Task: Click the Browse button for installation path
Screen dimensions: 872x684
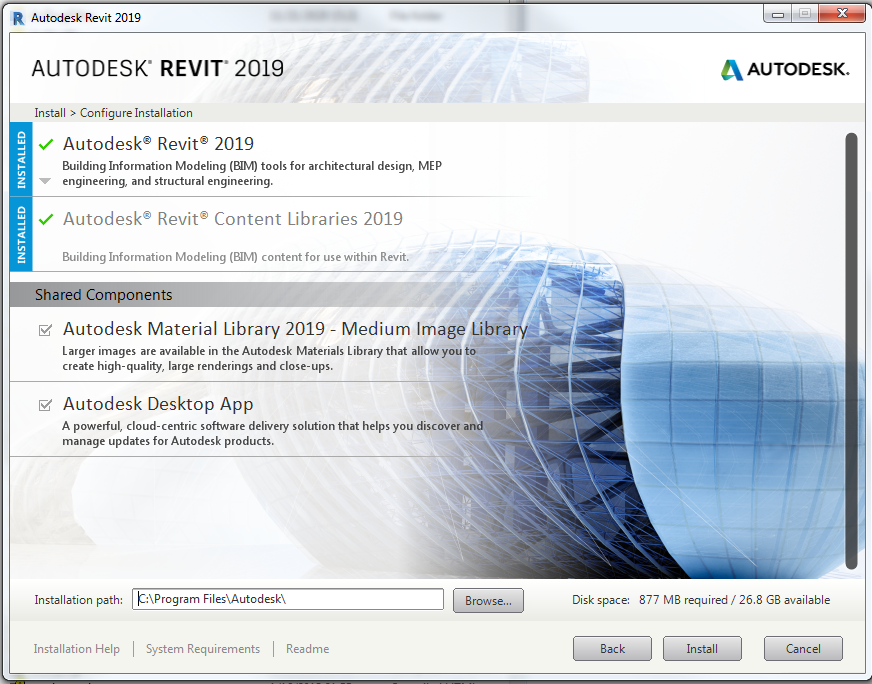Action: tap(487, 598)
